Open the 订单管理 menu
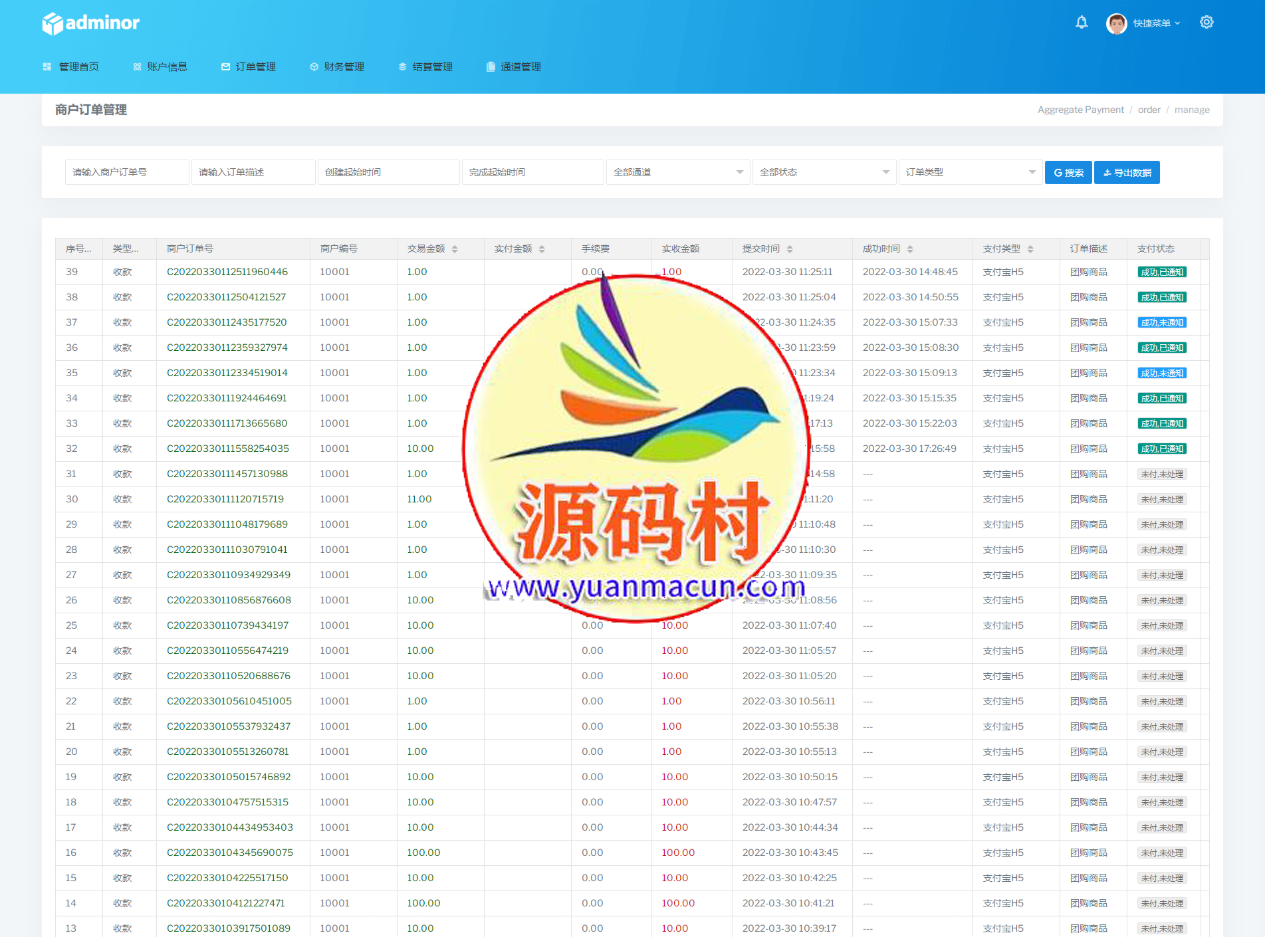The image size is (1265, 937). (248, 67)
